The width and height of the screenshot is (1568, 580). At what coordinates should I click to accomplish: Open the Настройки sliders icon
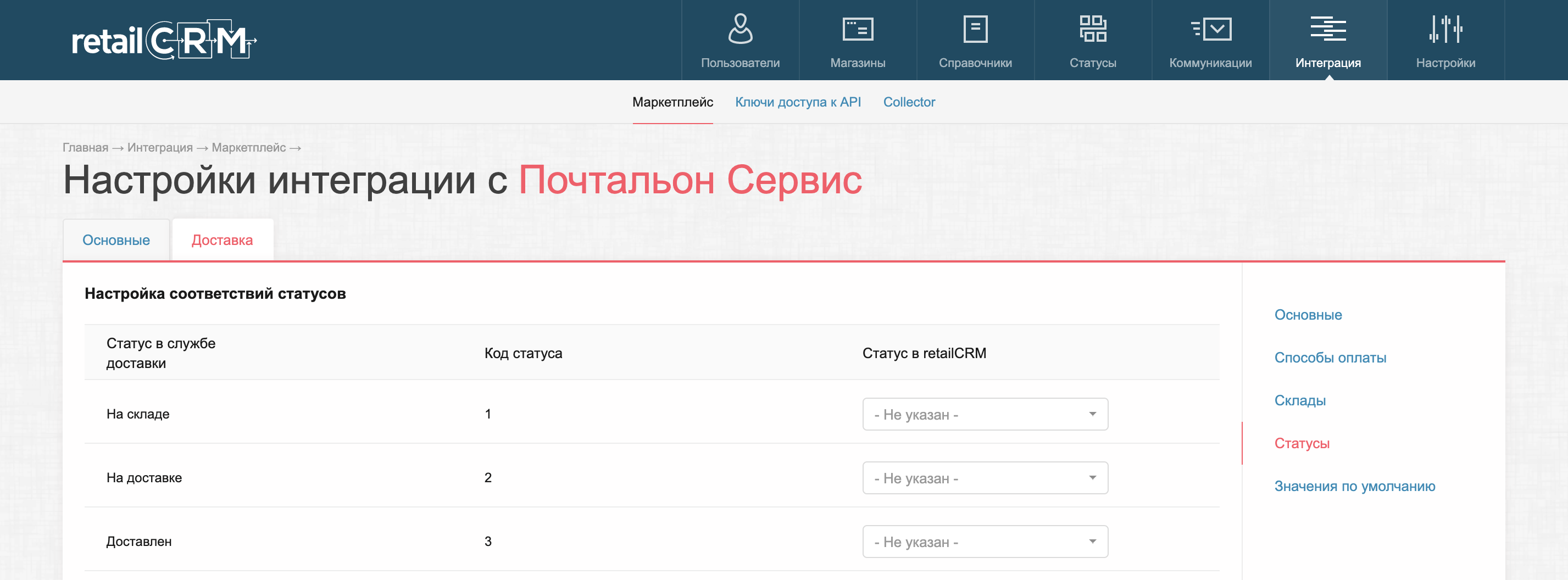point(1445,29)
